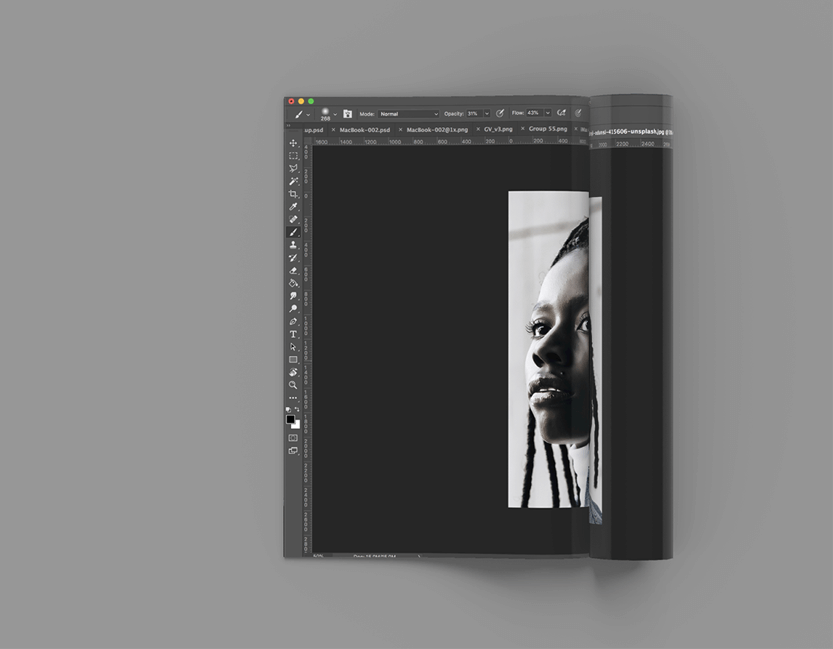This screenshot has height=649, width=833.
Task: Choose the Eyedropper tool
Action: coord(293,207)
